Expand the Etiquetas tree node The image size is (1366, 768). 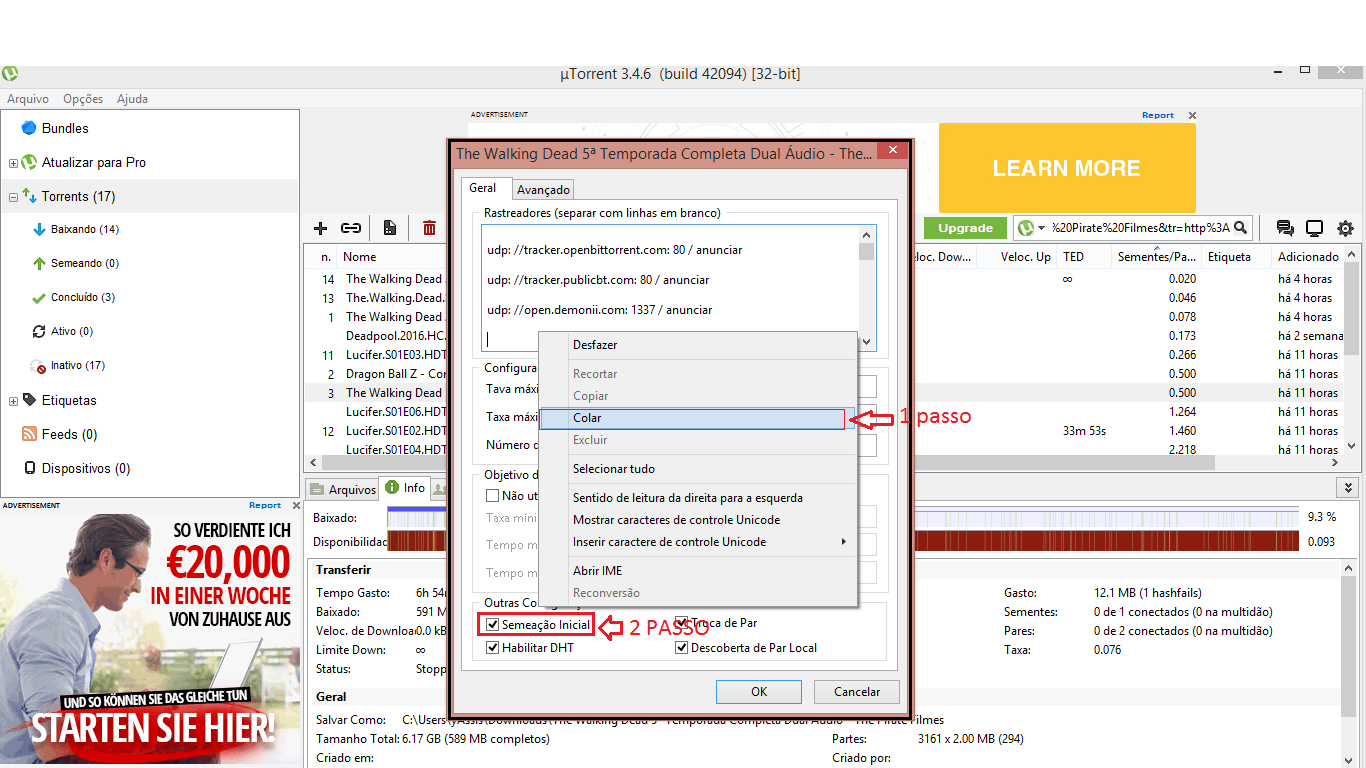(x=13, y=401)
